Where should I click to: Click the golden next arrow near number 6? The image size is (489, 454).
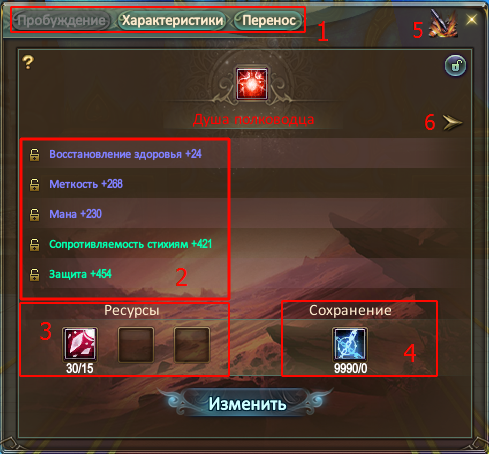(452, 122)
